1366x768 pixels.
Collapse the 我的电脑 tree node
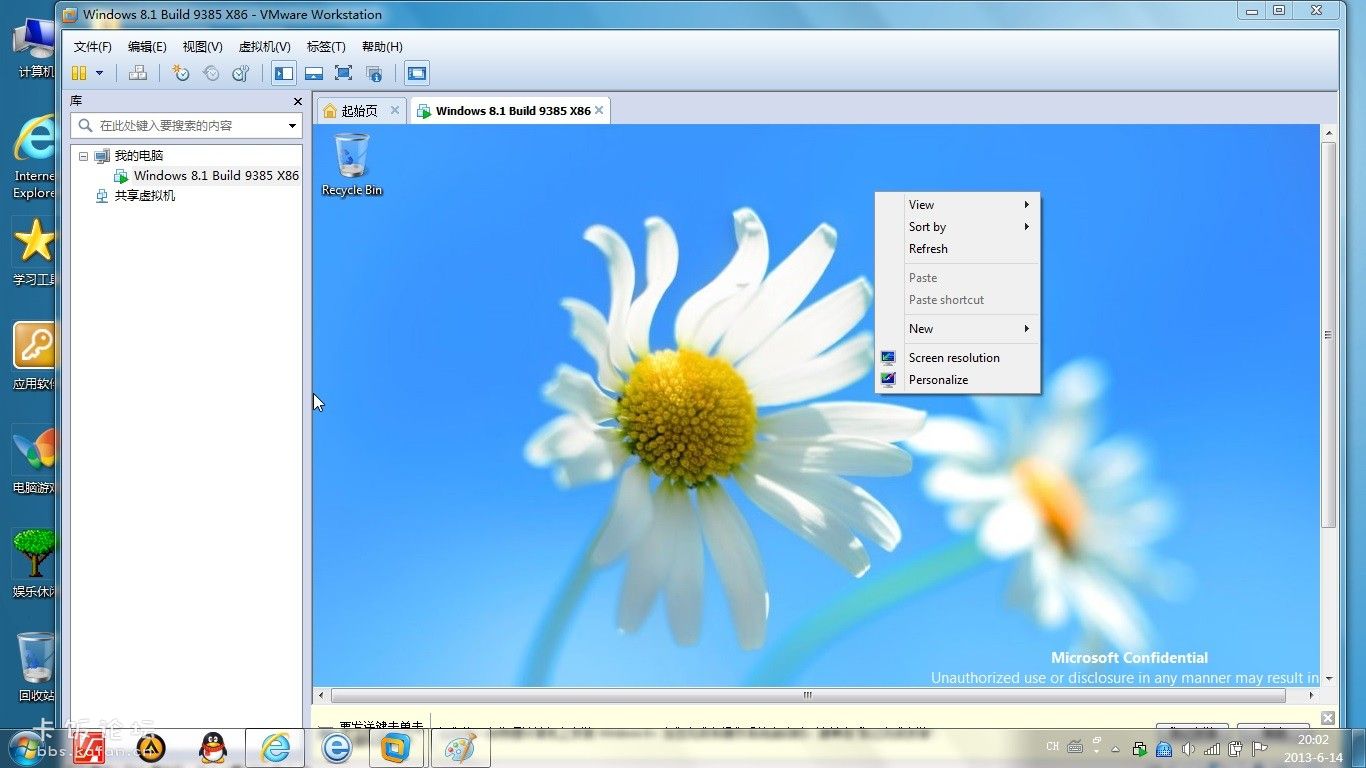pyautogui.click(x=83, y=156)
